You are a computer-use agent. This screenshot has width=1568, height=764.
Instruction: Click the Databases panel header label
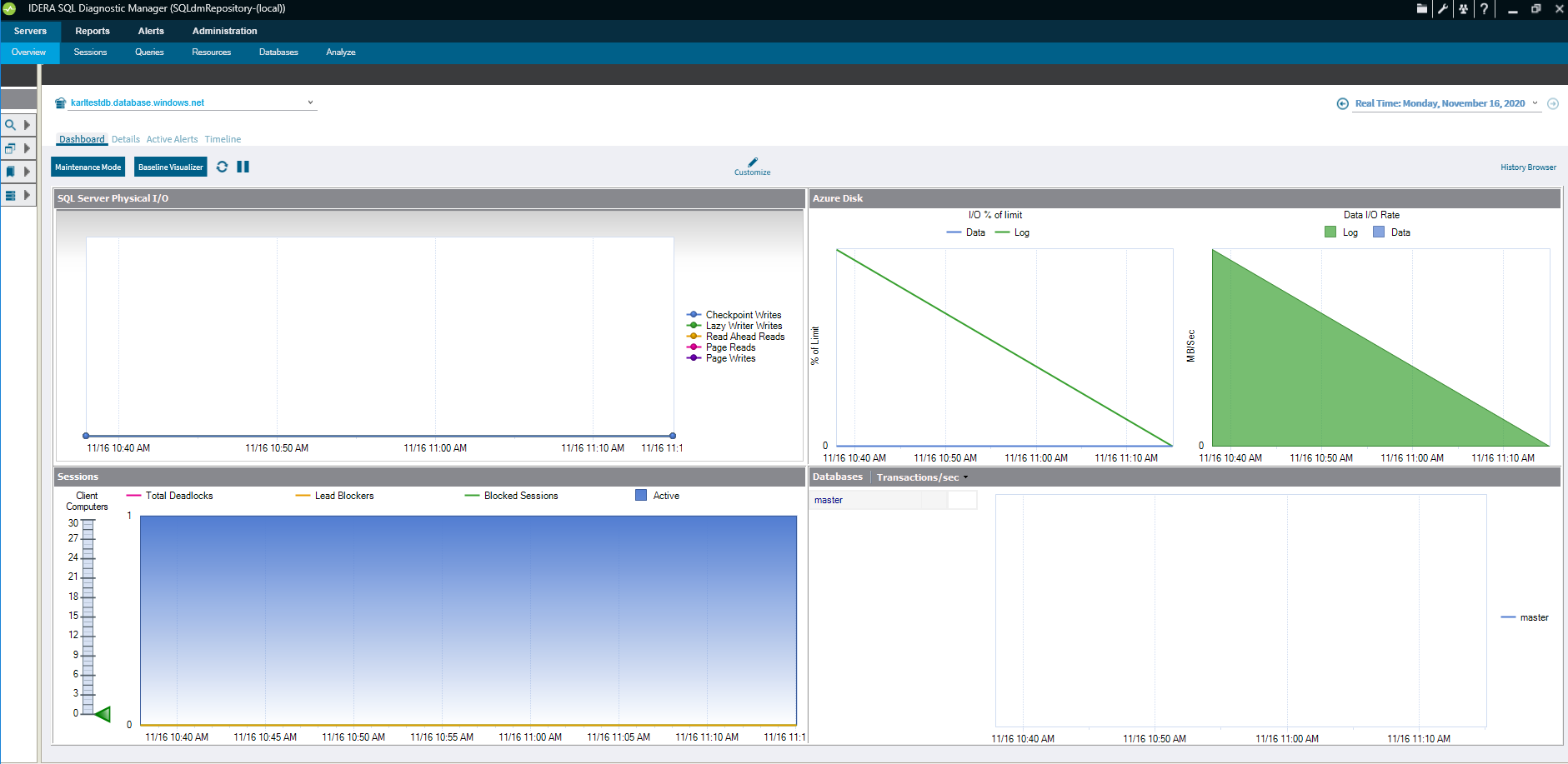coord(838,477)
